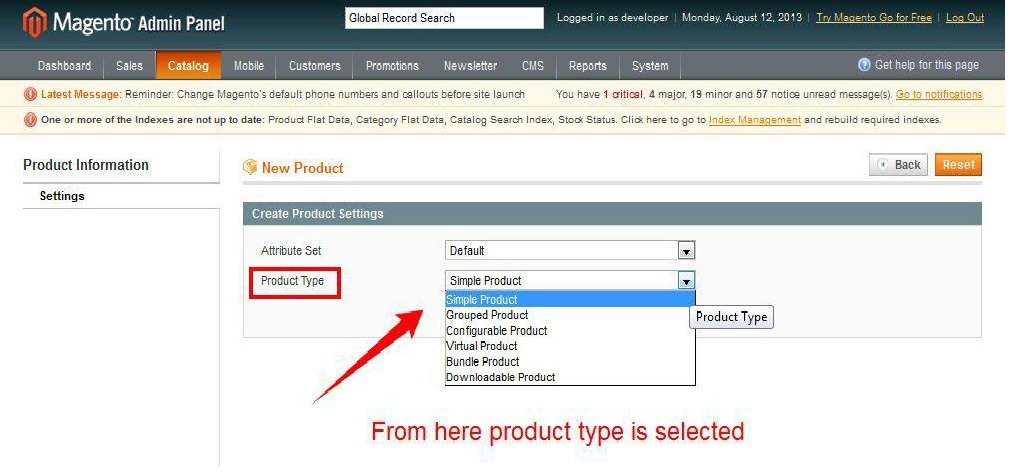
Task: Open the Mobile menu
Action: (249, 65)
